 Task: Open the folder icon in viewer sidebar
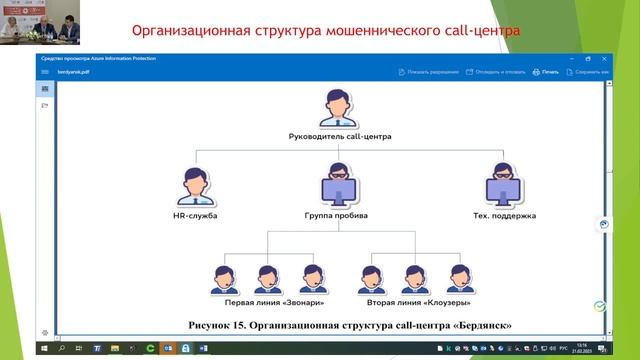(x=45, y=106)
